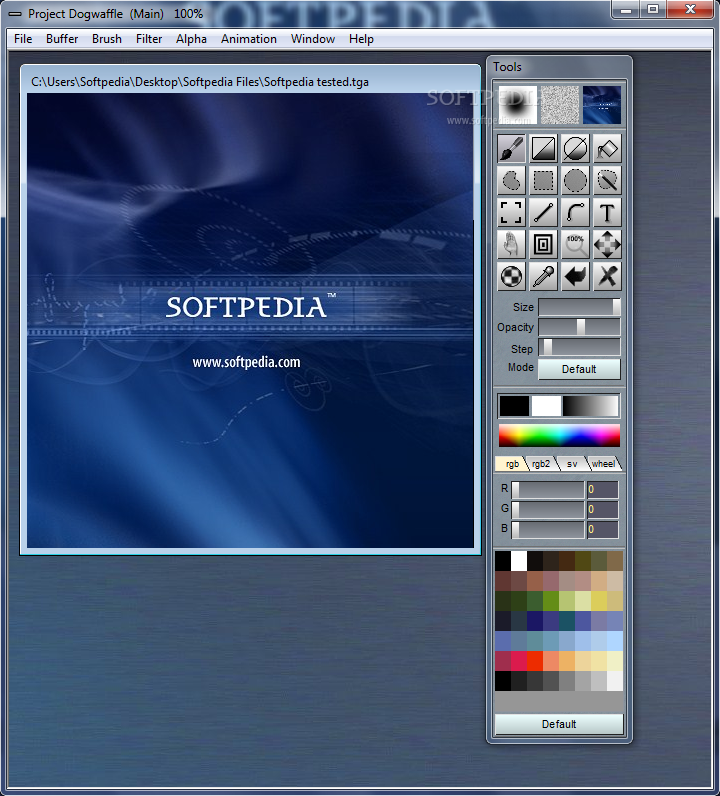Click the B blue channel slider
Screen dimensions: 720x796
click(548, 529)
